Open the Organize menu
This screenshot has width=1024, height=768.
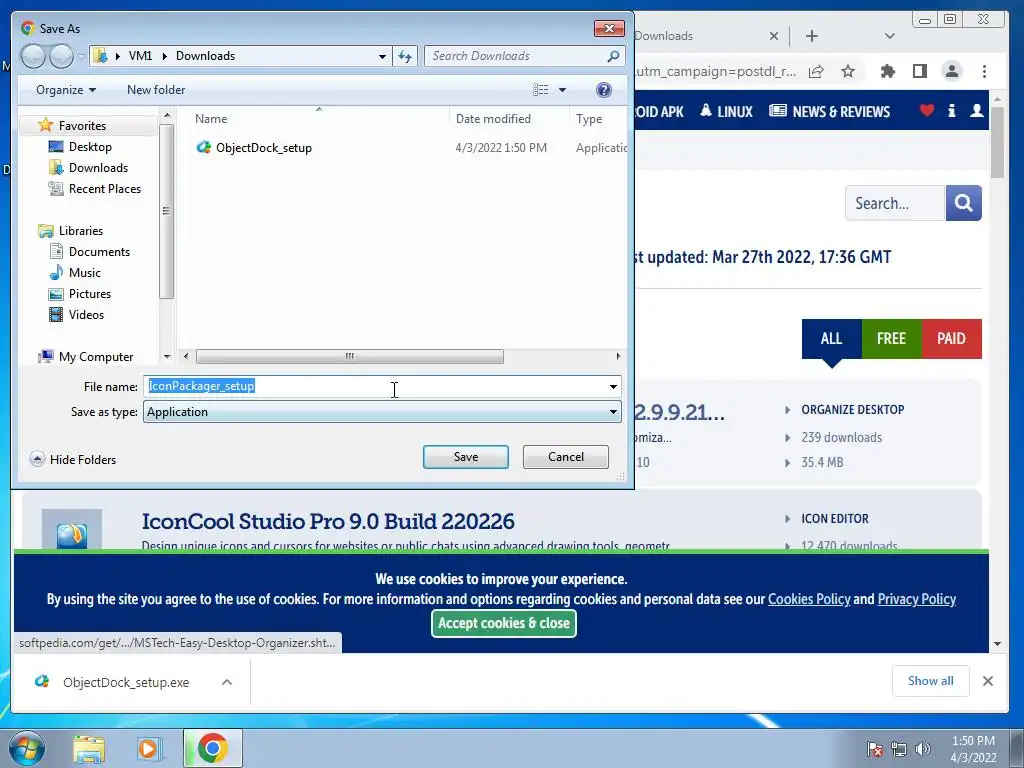[66, 90]
